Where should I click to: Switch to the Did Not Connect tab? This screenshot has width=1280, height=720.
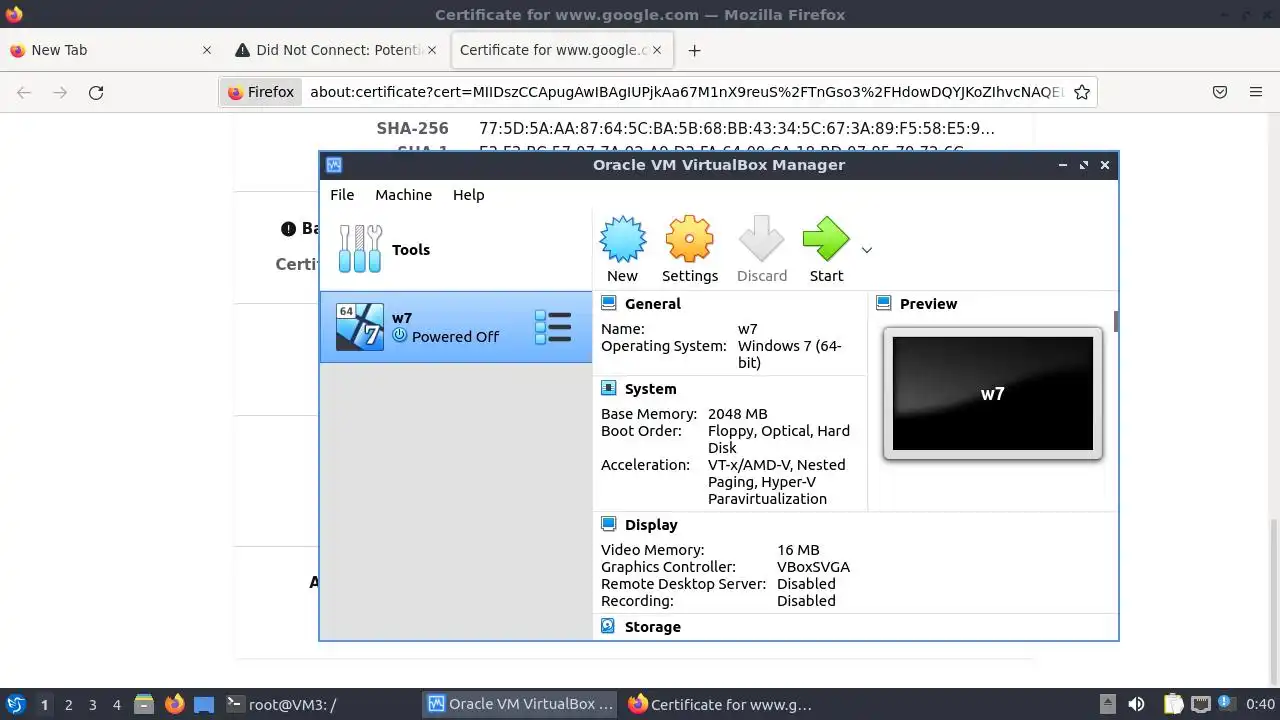(338, 50)
